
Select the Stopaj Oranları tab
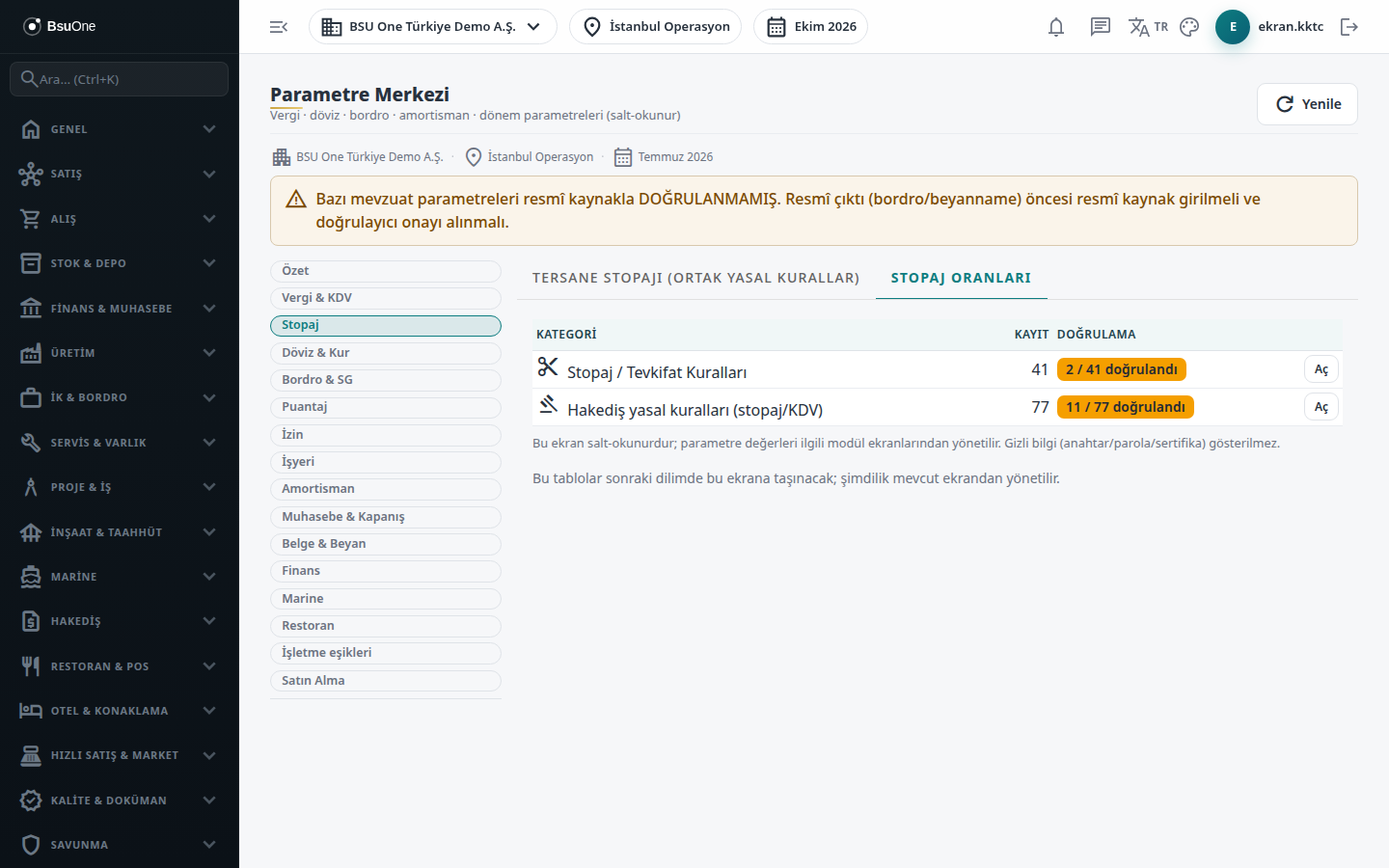point(961,278)
